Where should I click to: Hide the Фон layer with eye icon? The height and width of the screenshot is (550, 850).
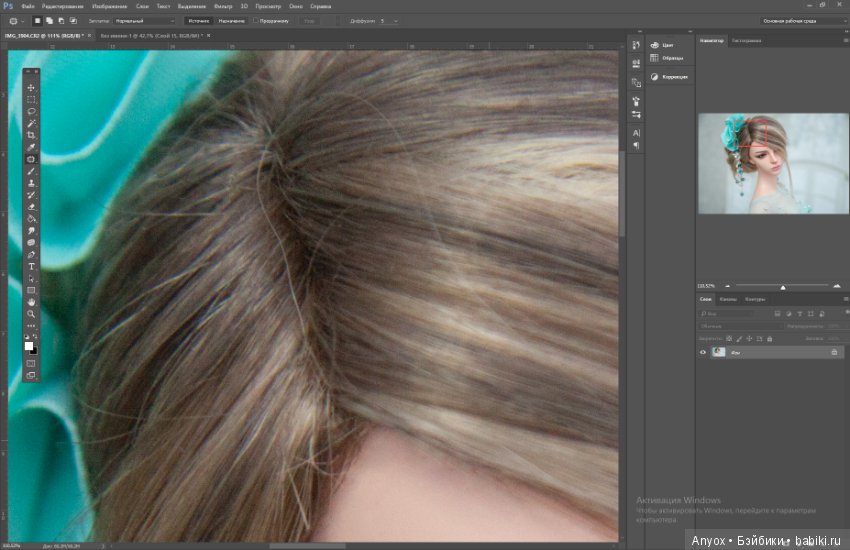703,352
